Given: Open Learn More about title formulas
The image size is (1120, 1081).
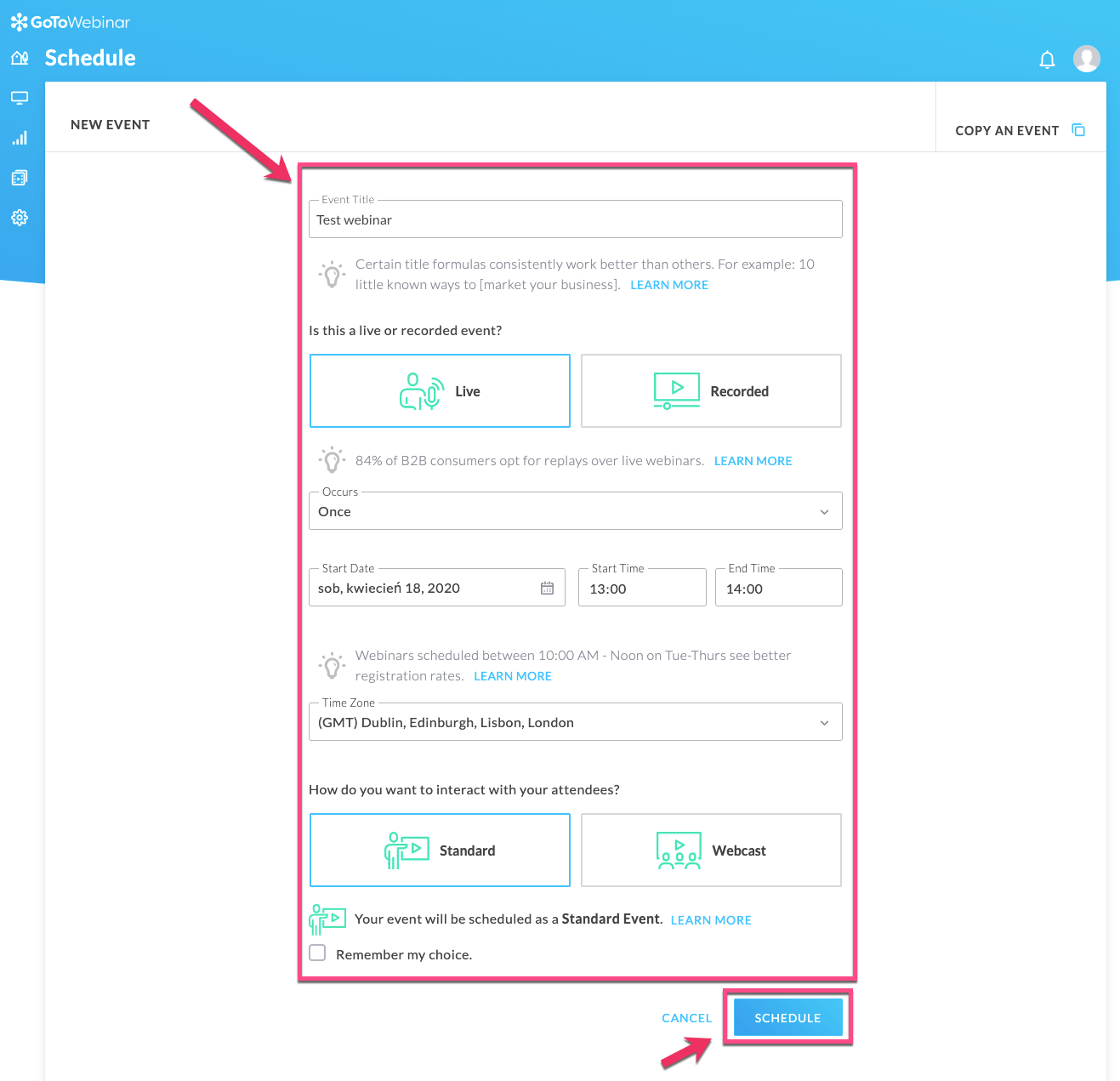Looking at the screenshot, I should click(x=668, y=284).
